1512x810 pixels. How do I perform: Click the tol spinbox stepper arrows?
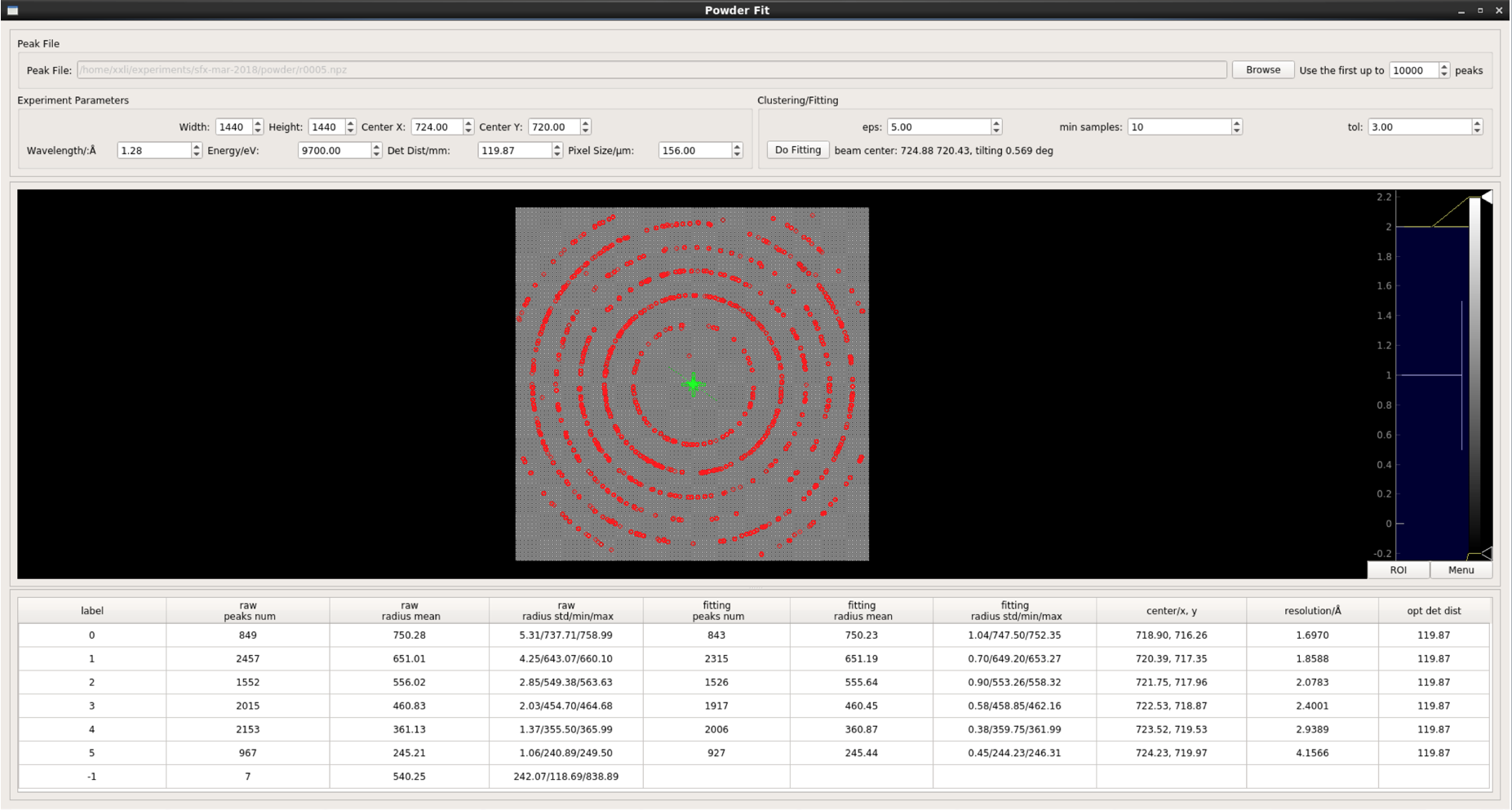(1478, 126)
